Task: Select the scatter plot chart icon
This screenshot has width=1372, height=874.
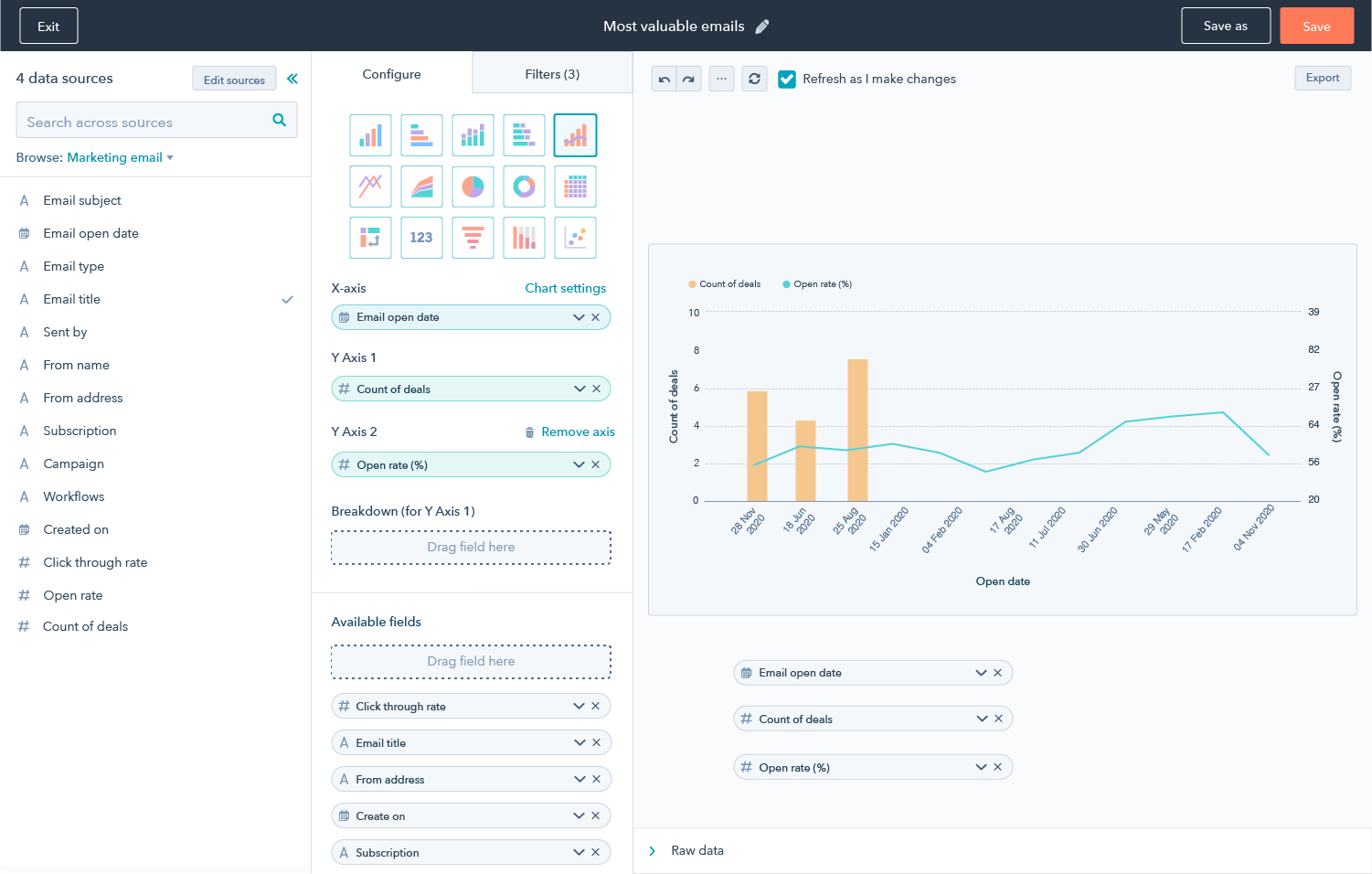Action: [x=575, y=238]
